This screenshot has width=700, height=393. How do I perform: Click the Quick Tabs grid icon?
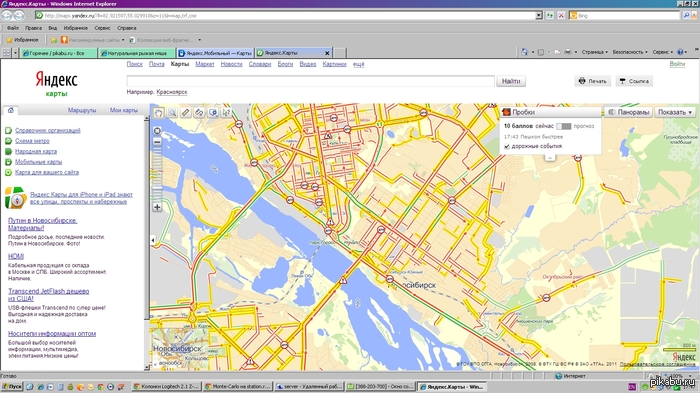[6, 53]
